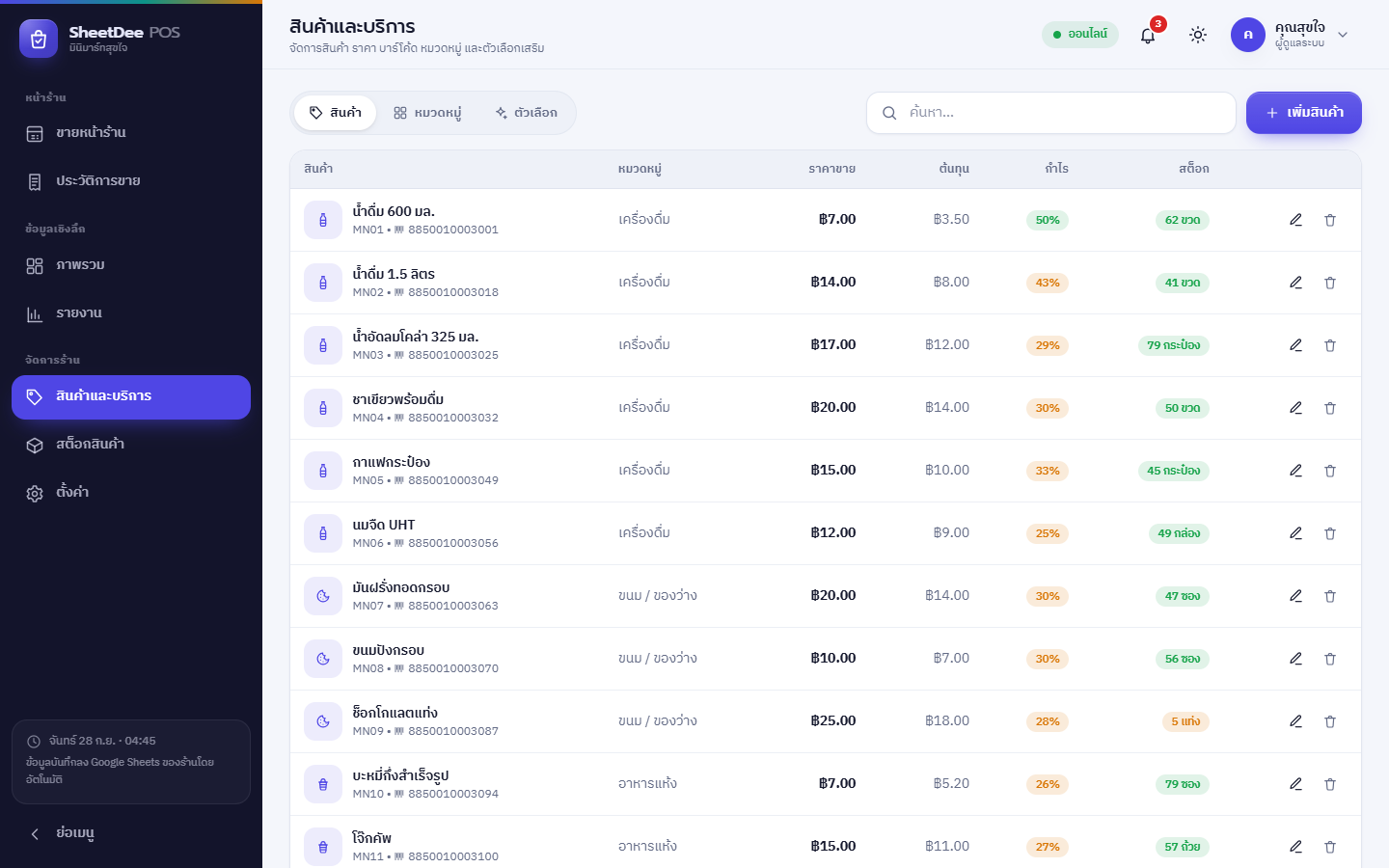Click the snack icon of มันฝรั่งทอดกรอบ
Screen dimensions: 1389x868
tap(323, 596)
